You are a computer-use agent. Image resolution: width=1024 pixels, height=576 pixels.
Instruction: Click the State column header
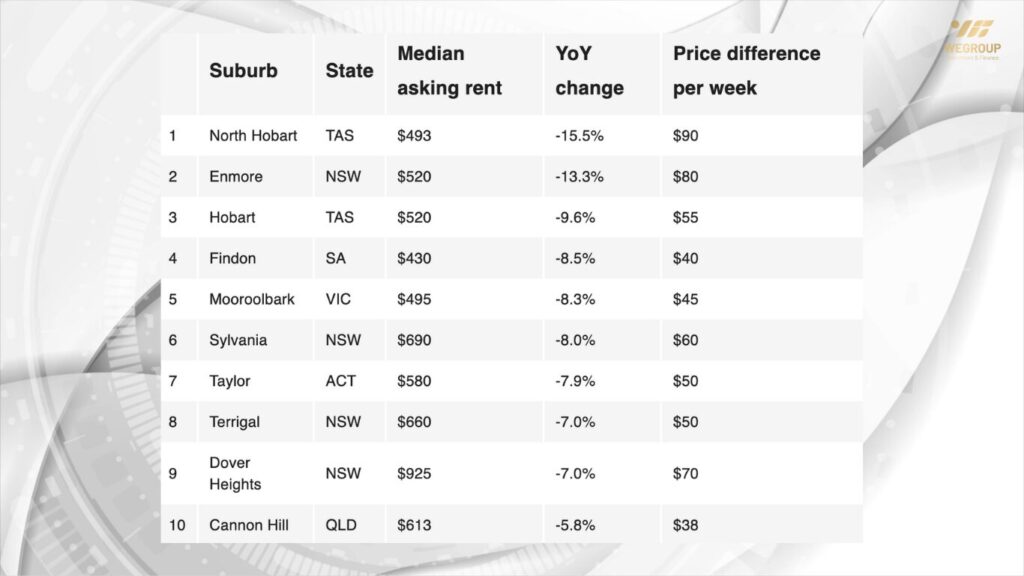349,71
